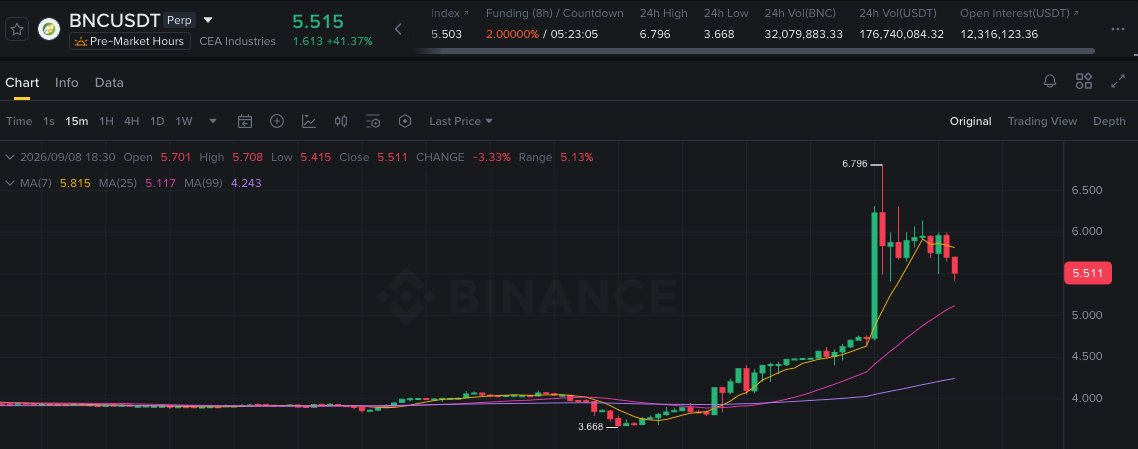
Task: Switch to the Info tab
Action: [67, 83]
